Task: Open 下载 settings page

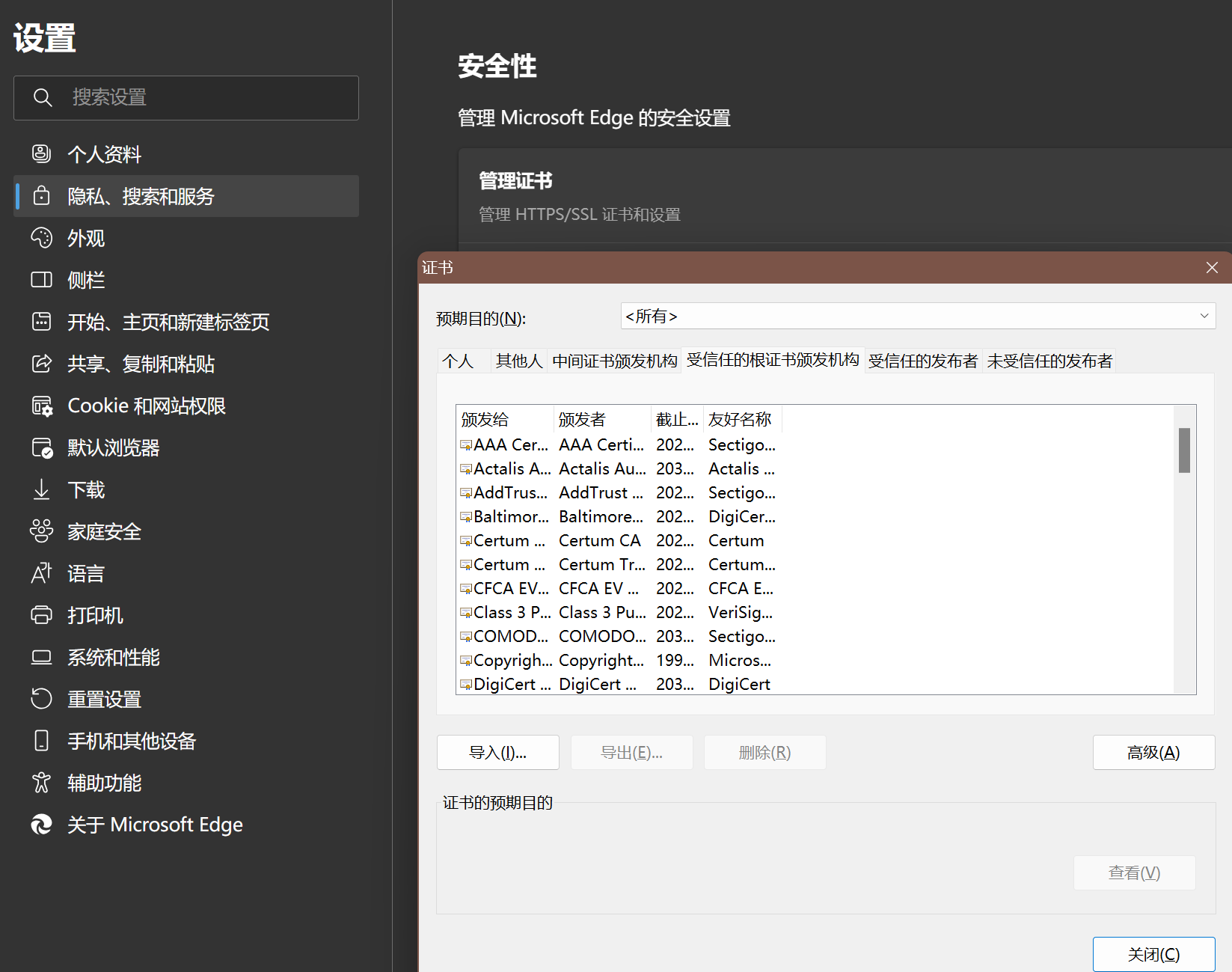Action: point(186,489)
